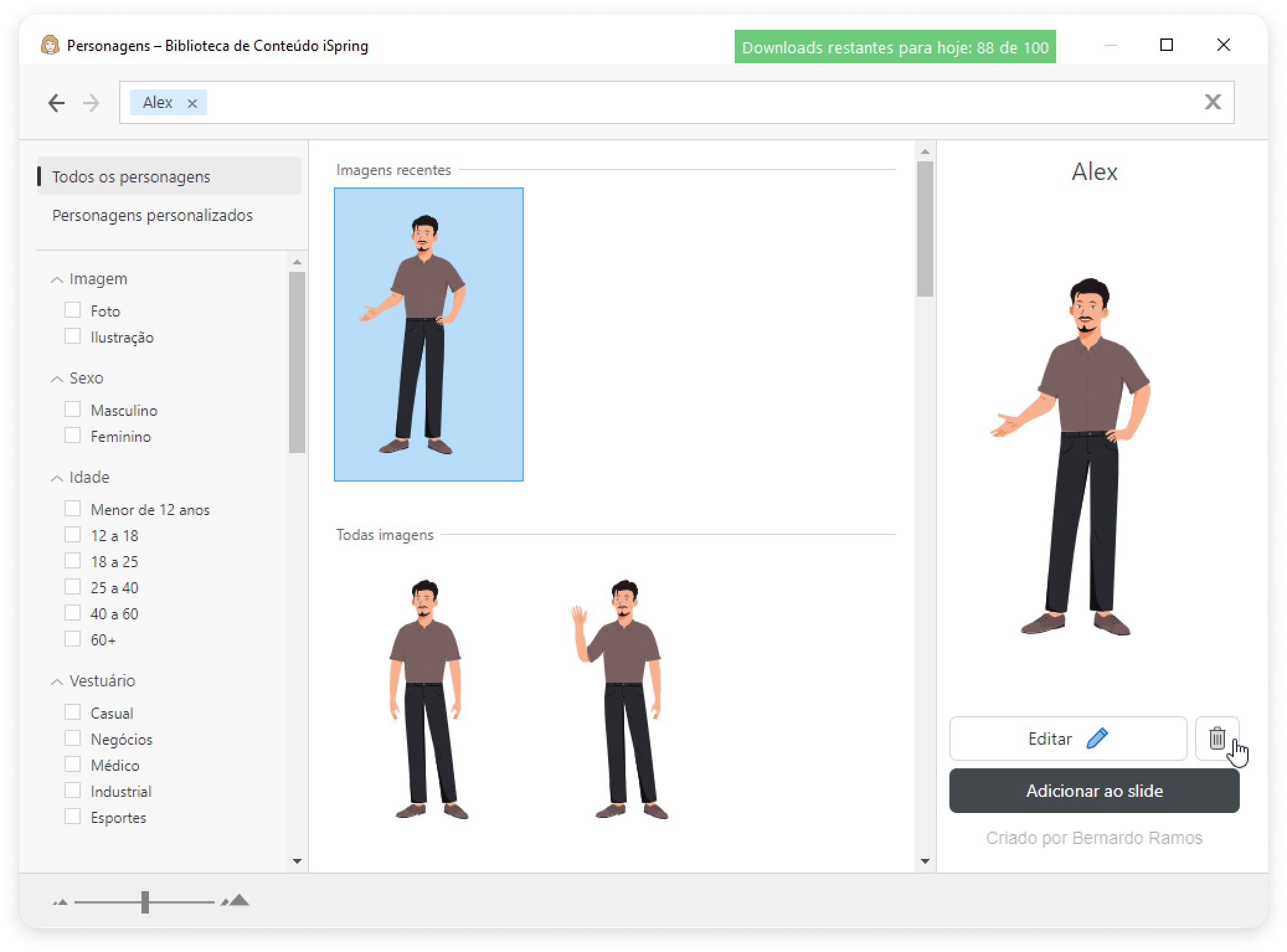Open Personagens personalizados section

tap(152, 215)
